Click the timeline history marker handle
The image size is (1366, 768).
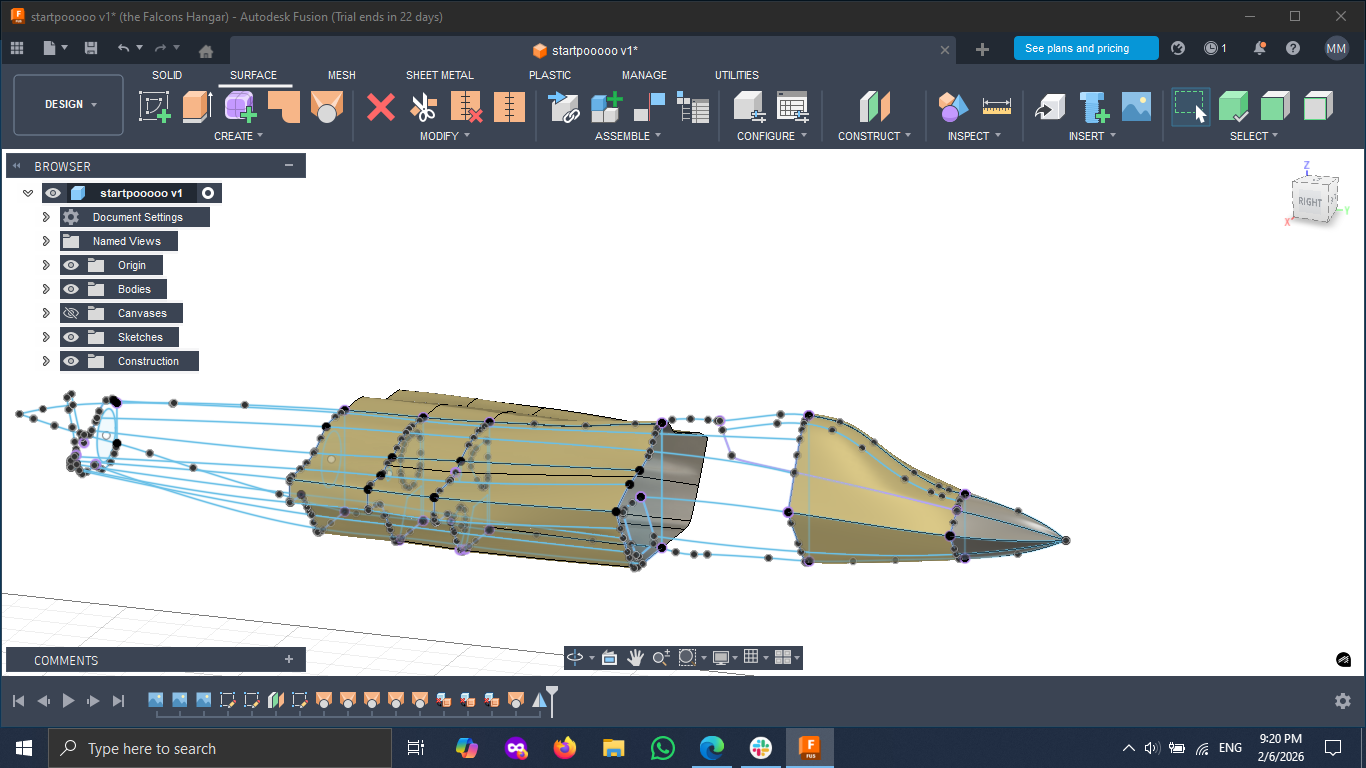pyautogui.click(x=551, y=699)
